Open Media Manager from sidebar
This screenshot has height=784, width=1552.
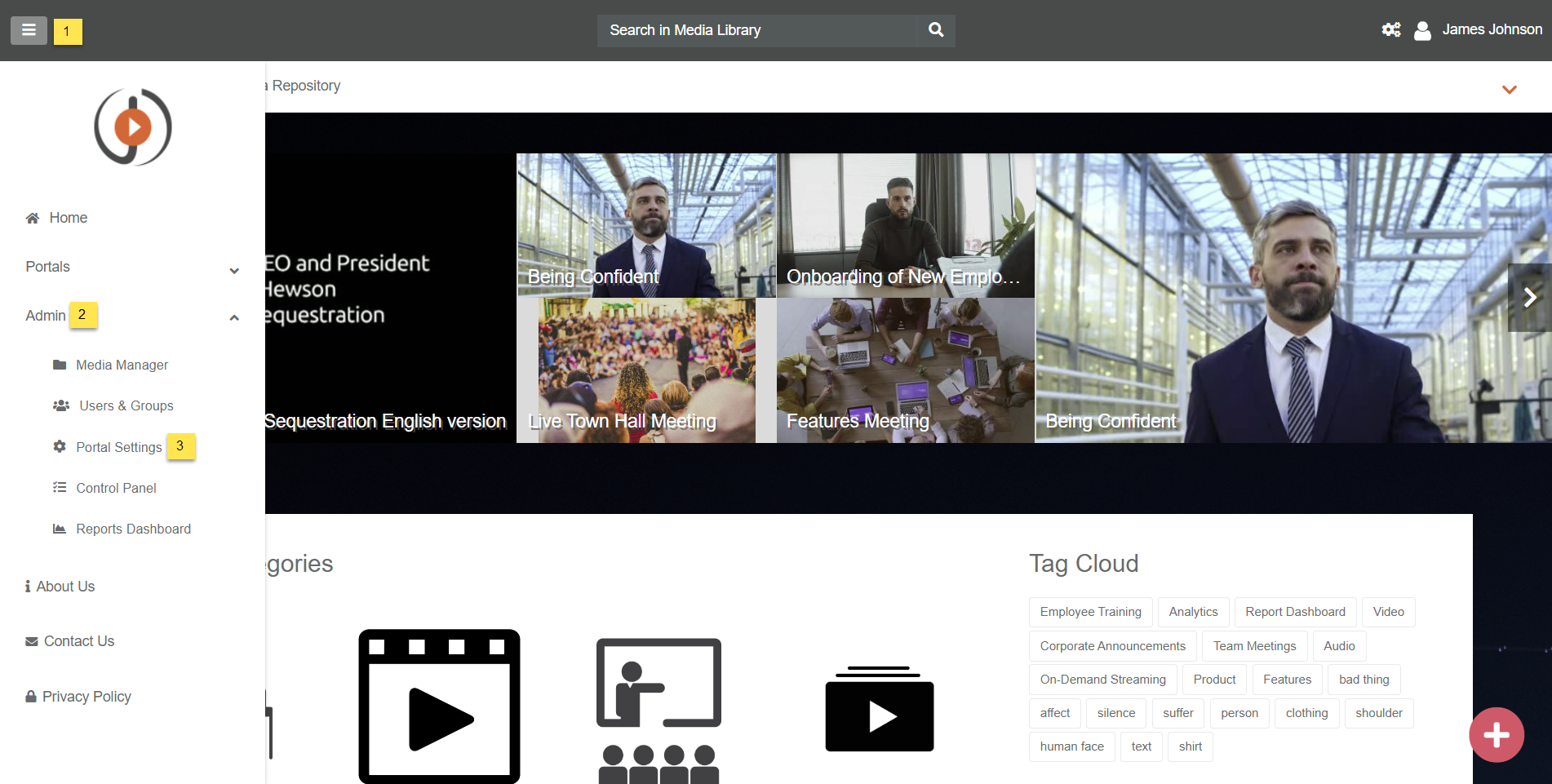[x=122, y=365]
